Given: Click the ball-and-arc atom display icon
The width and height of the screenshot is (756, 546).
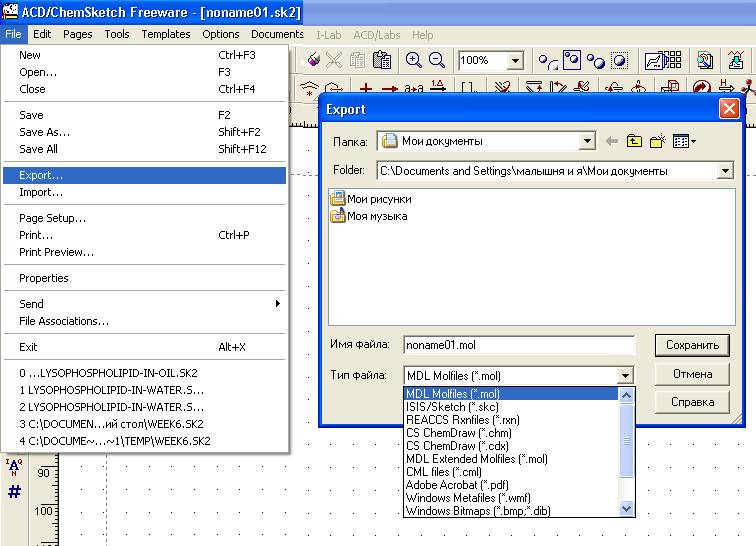Looking at the screenshot, I should [548, 61].
